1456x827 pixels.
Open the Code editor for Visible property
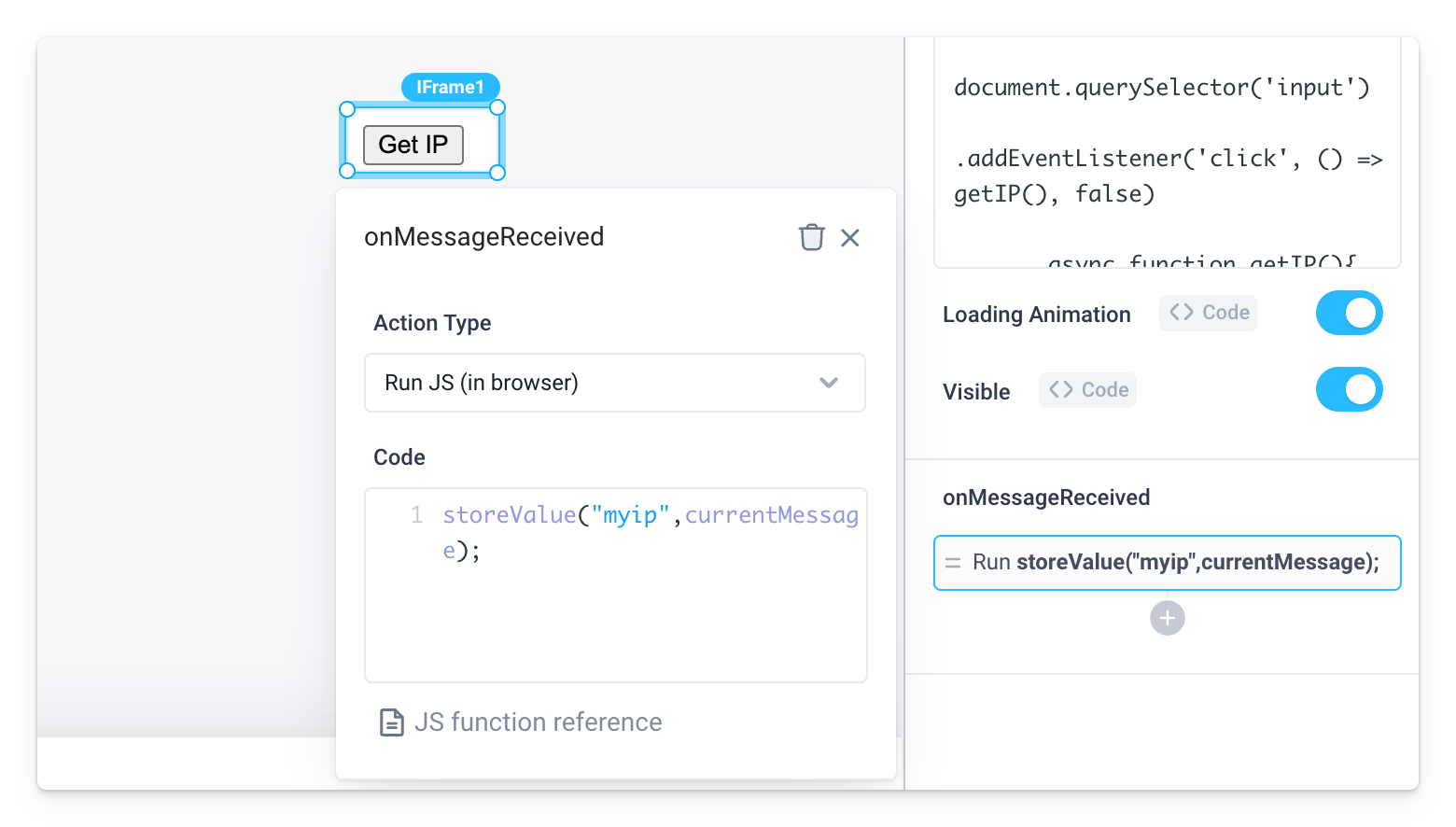[1086, 390]
